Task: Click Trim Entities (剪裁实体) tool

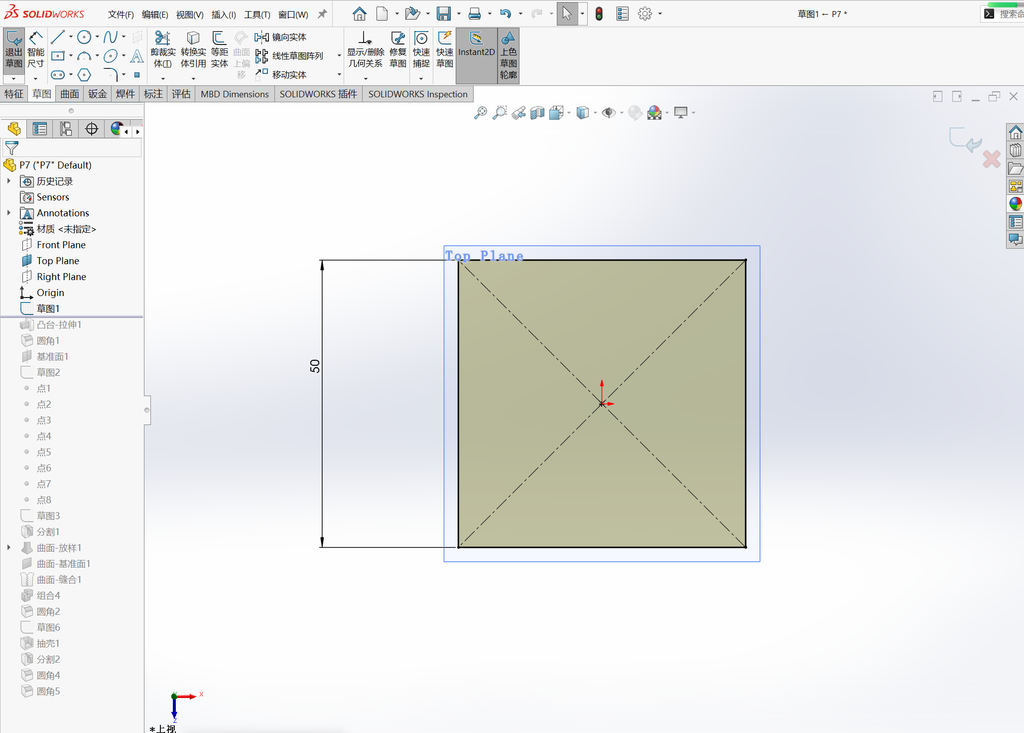Action: 163,50
